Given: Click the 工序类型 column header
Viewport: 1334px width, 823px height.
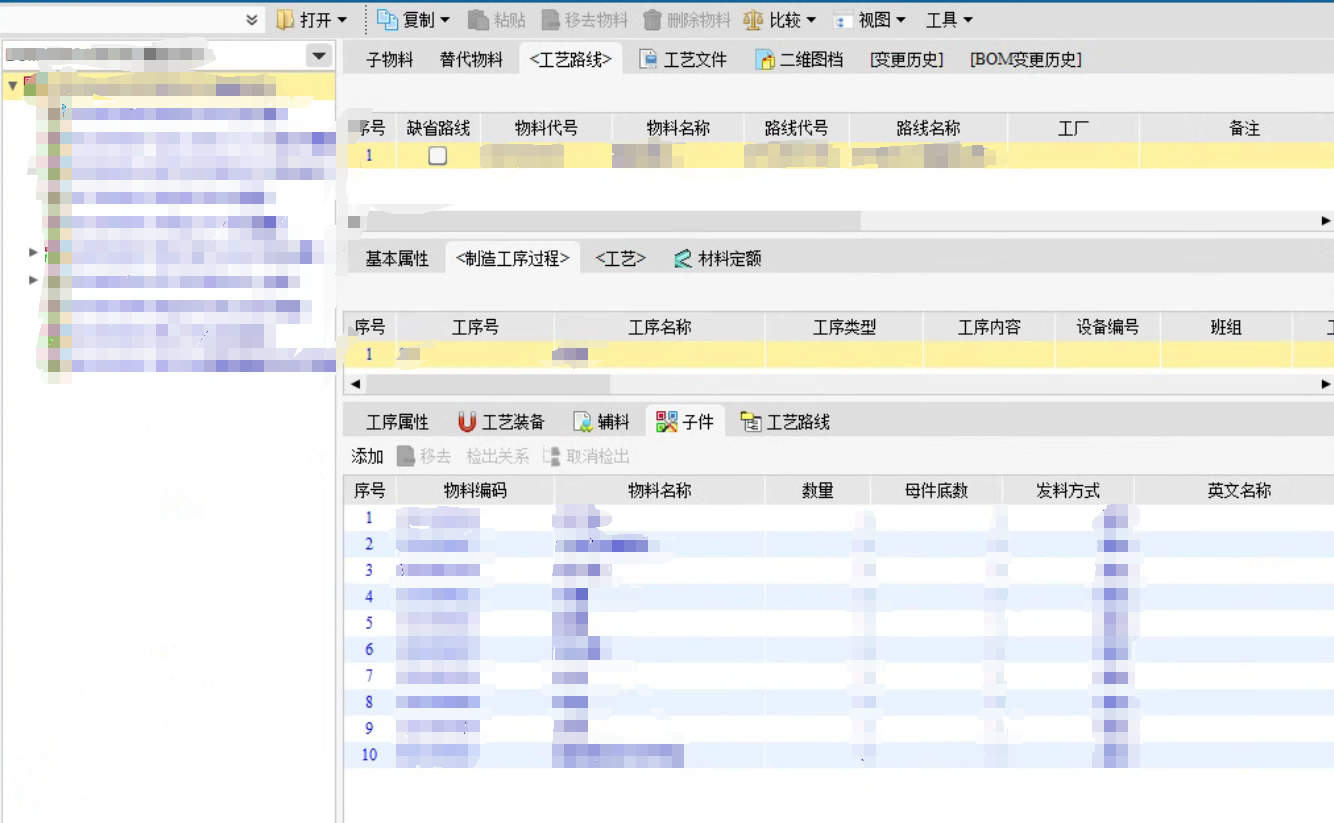Looking at the screenshot, I should point(844,327).
